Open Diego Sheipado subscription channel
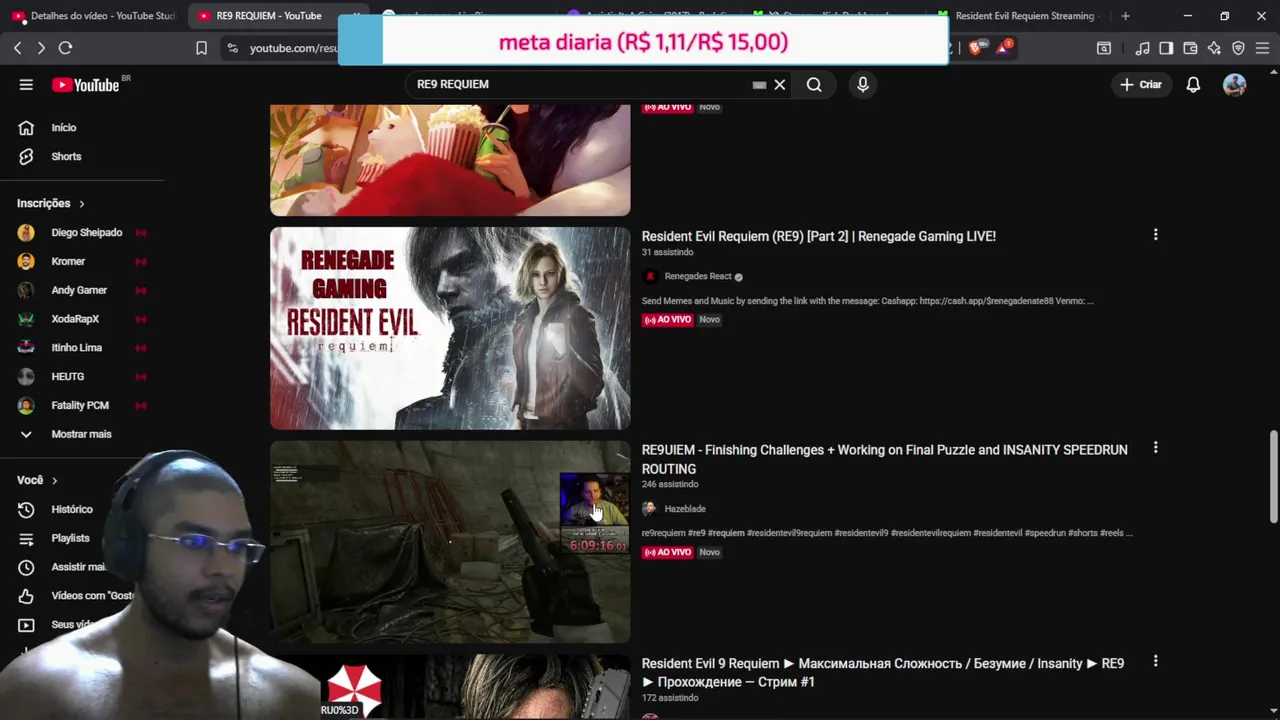Image resolution: width=1280 pixels, height=720 pixels. click(x=84, y=233)
